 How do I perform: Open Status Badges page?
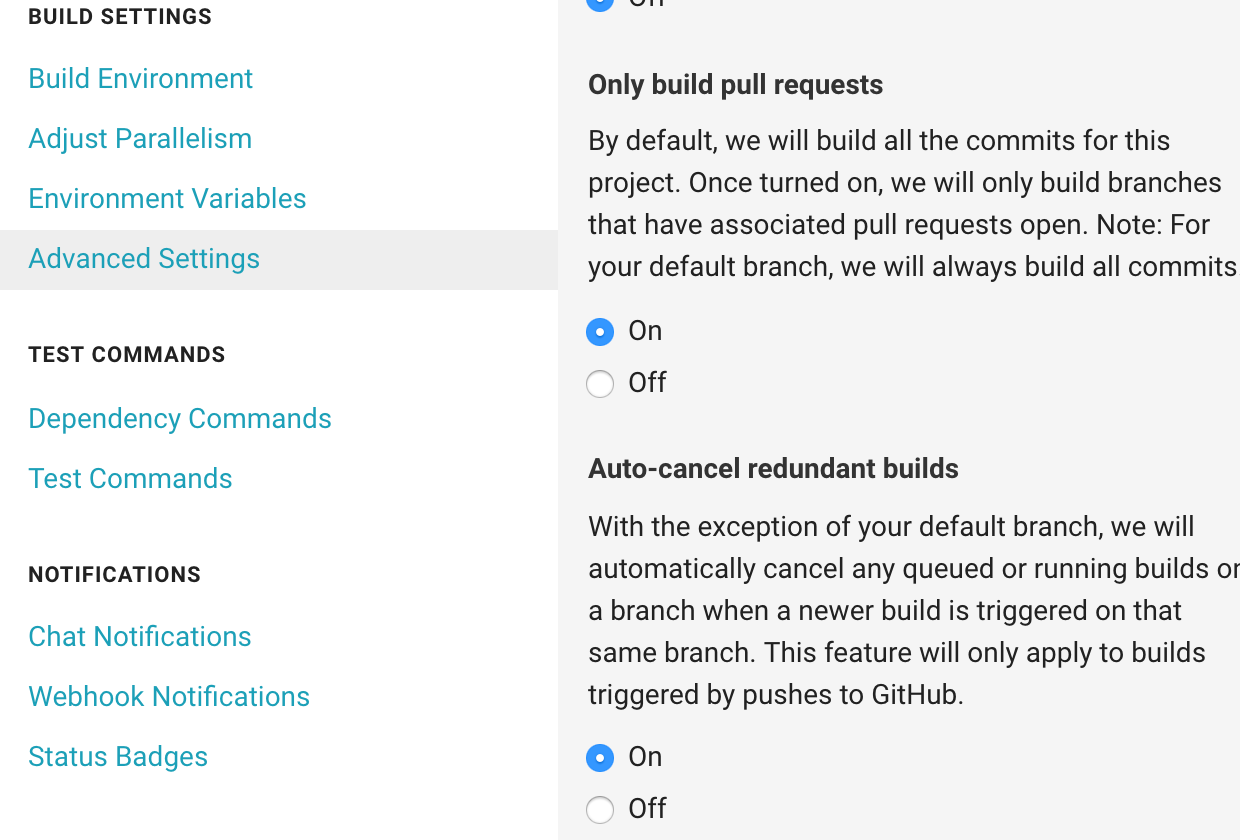(118, 756)
